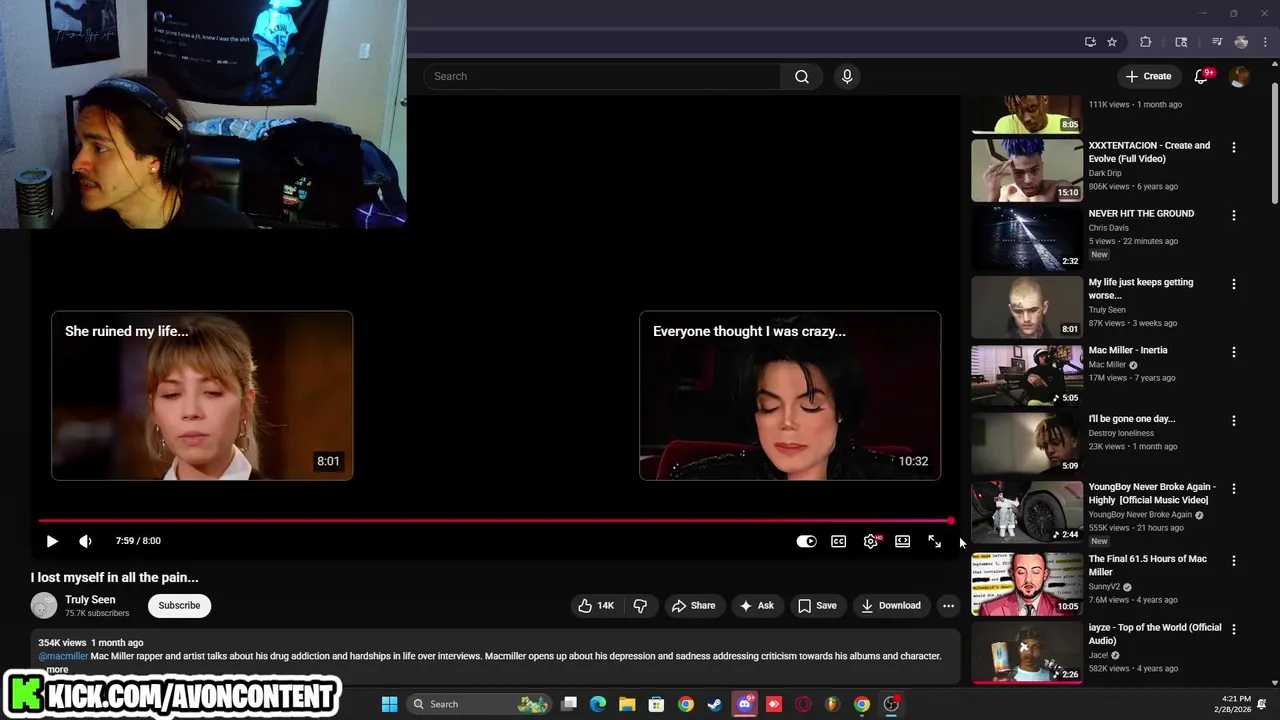Open menu for Mac Miller - Inertia

pyautogui.click(x=1233, y=352)
